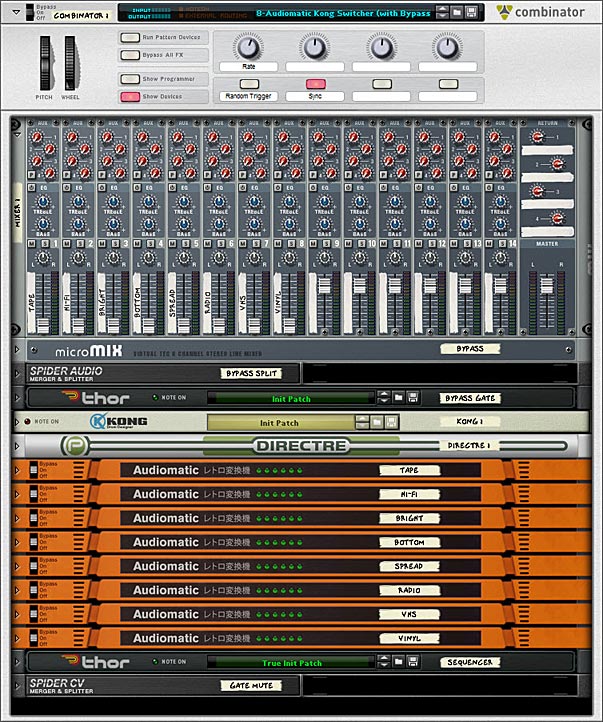Click channel 9 level fader on mixer
Viewport: 603px width, 722px height.
click(324, 286)
